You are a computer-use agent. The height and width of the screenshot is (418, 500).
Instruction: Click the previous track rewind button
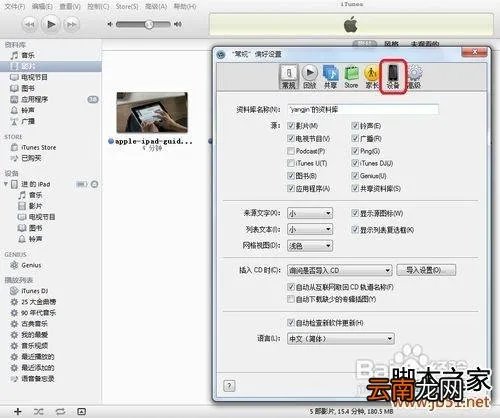tap(30, 24)
